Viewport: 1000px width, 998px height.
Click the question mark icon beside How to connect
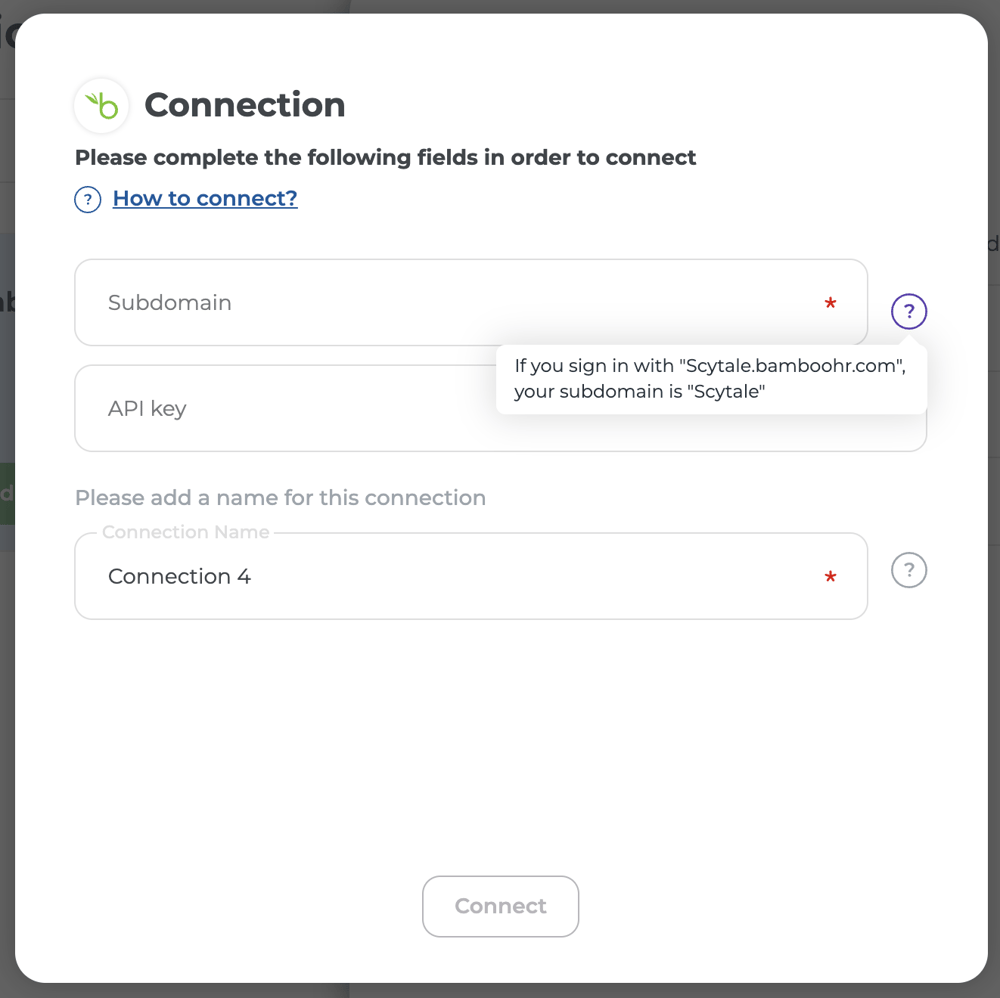coord(87,199)
